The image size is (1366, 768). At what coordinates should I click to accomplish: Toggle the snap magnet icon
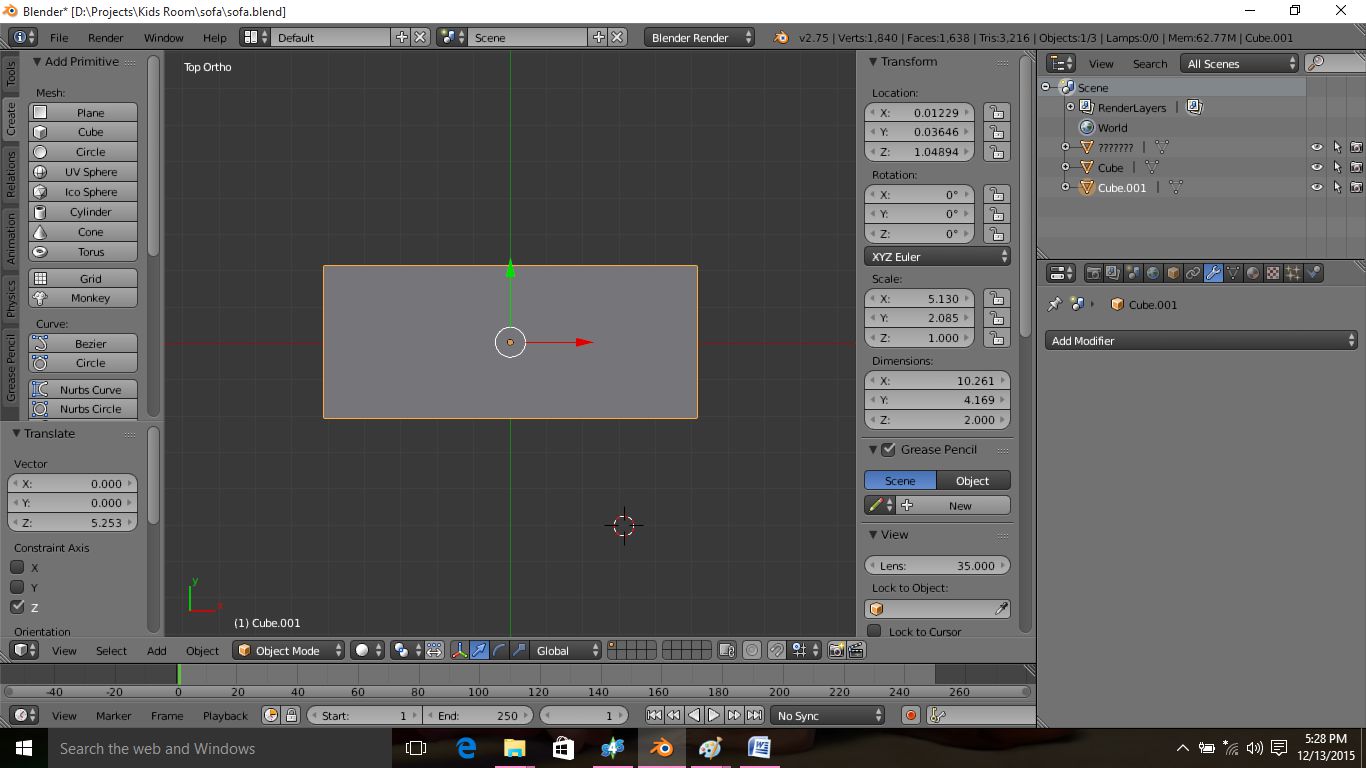click(x=777, y=650)
